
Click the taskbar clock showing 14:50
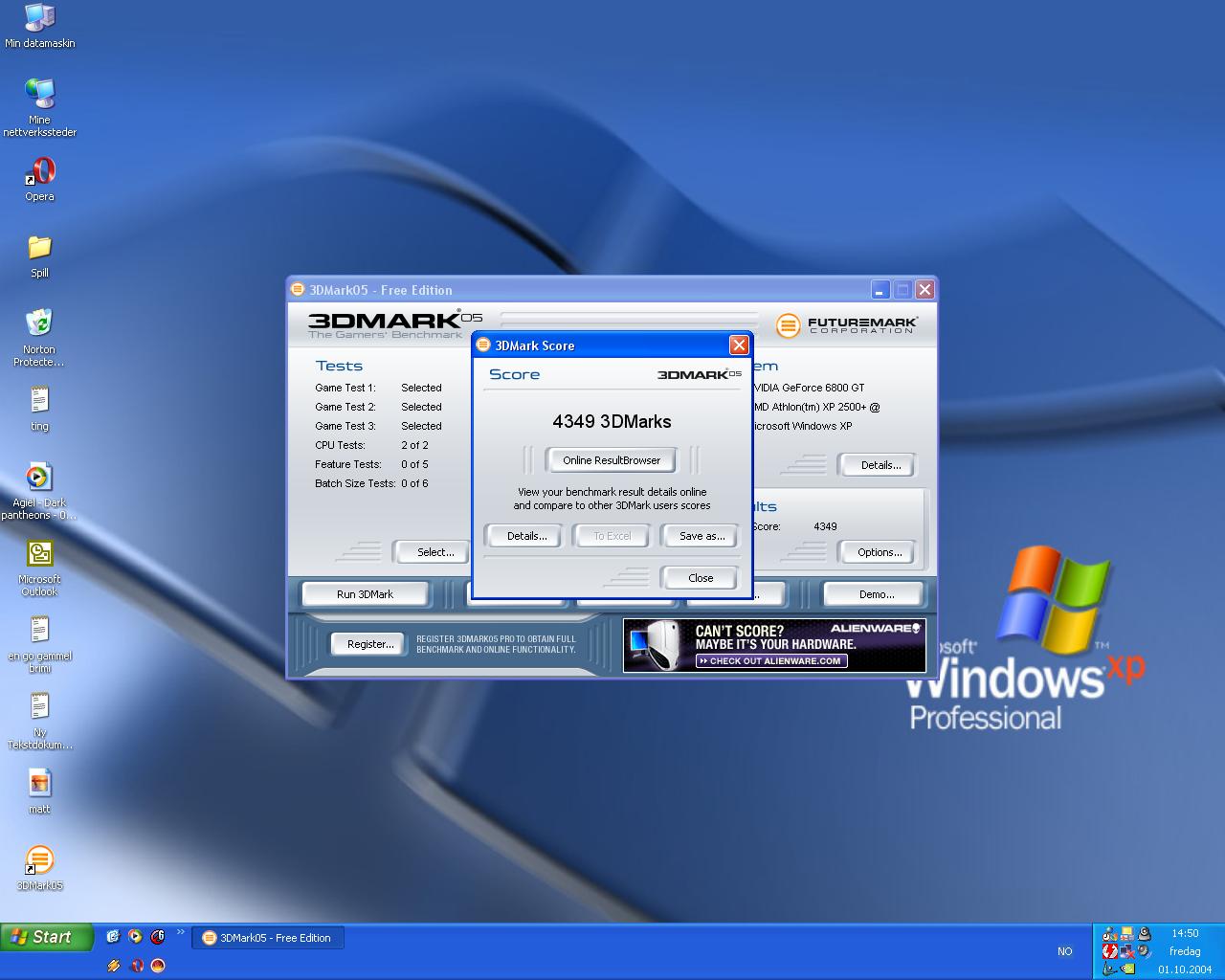[x=1185, y=933]
